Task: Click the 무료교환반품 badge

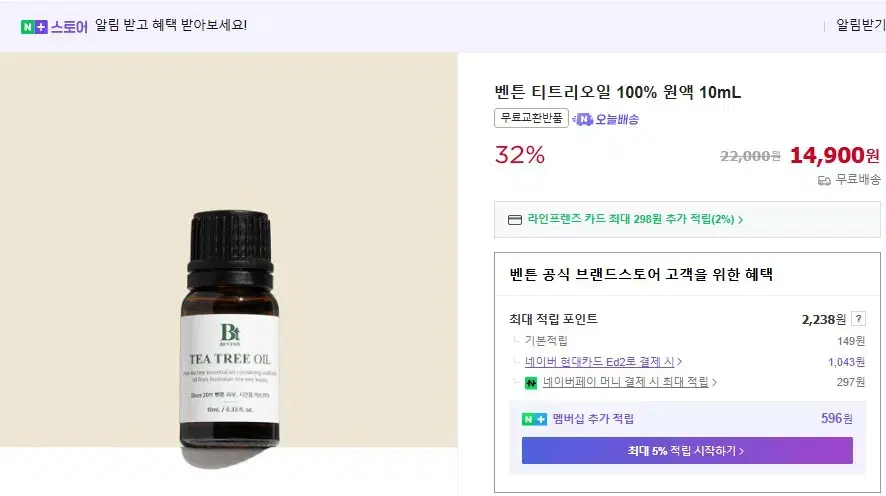Action: coord(531,118)
